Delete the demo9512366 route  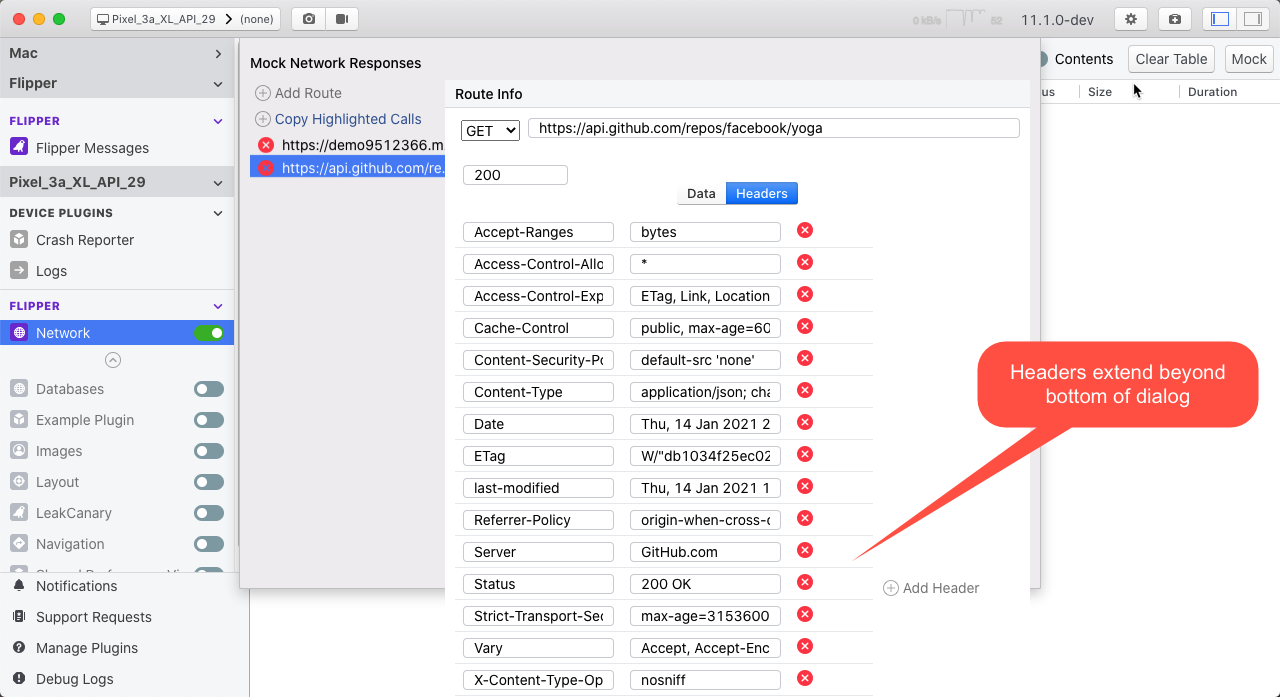(265, 145)
